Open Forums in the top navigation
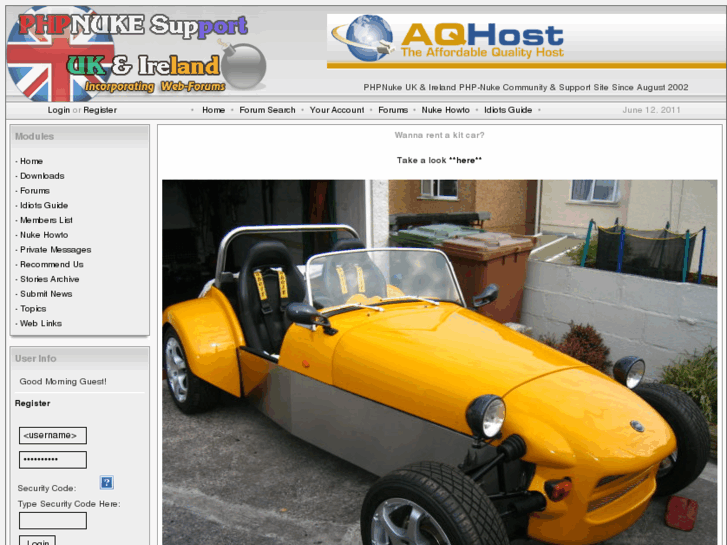727x545 pixels. tap(393, 110)
